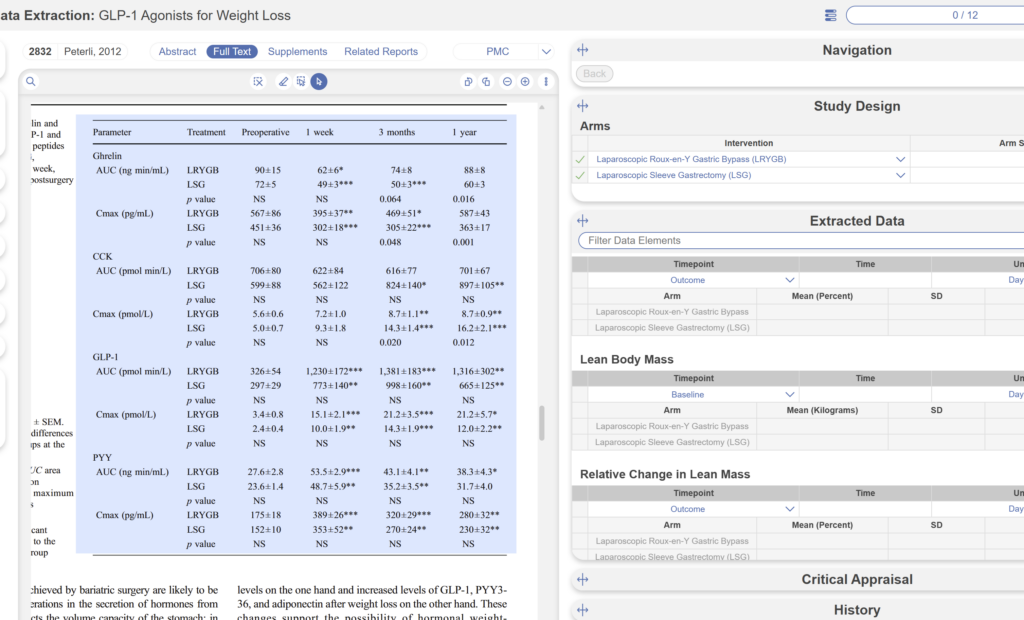
Task: Zoom in the document view
Action: [525, 82]
